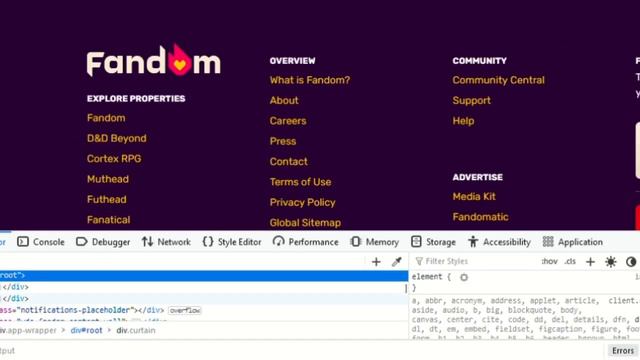The image size is (640, 360).
Task: Click the EXPLORE PROPERTIES heading text
Action: 136,99
